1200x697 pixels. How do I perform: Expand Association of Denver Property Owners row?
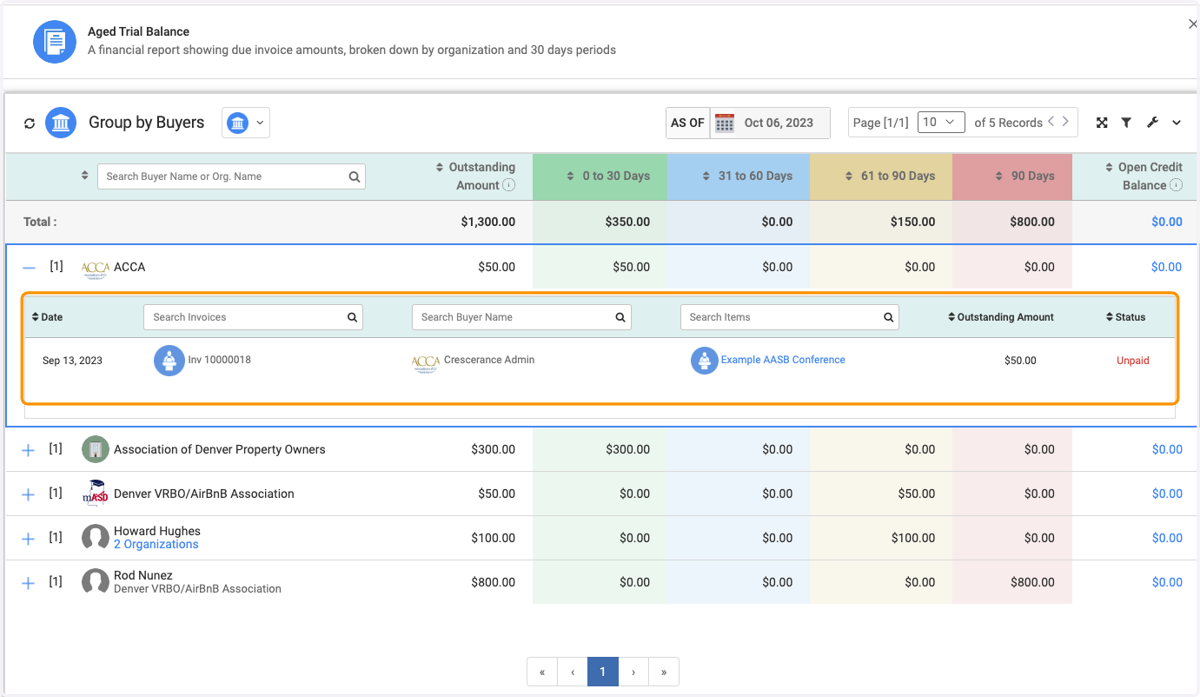(x=28, y=450)
